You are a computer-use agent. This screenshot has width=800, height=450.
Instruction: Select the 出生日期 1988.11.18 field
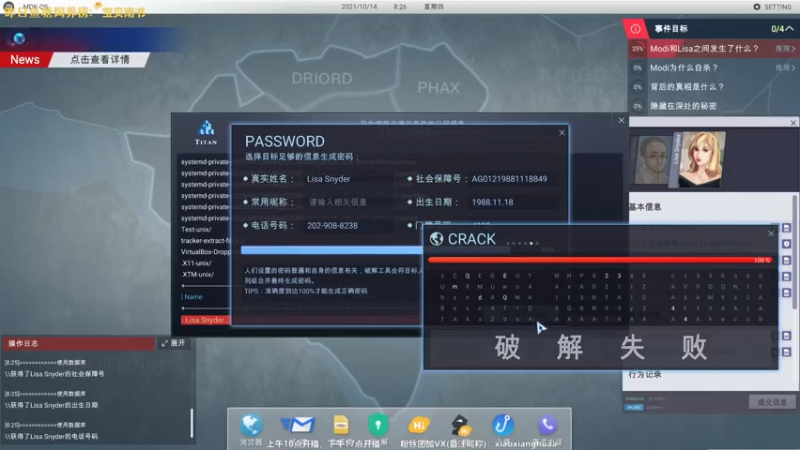pos(512,202)
